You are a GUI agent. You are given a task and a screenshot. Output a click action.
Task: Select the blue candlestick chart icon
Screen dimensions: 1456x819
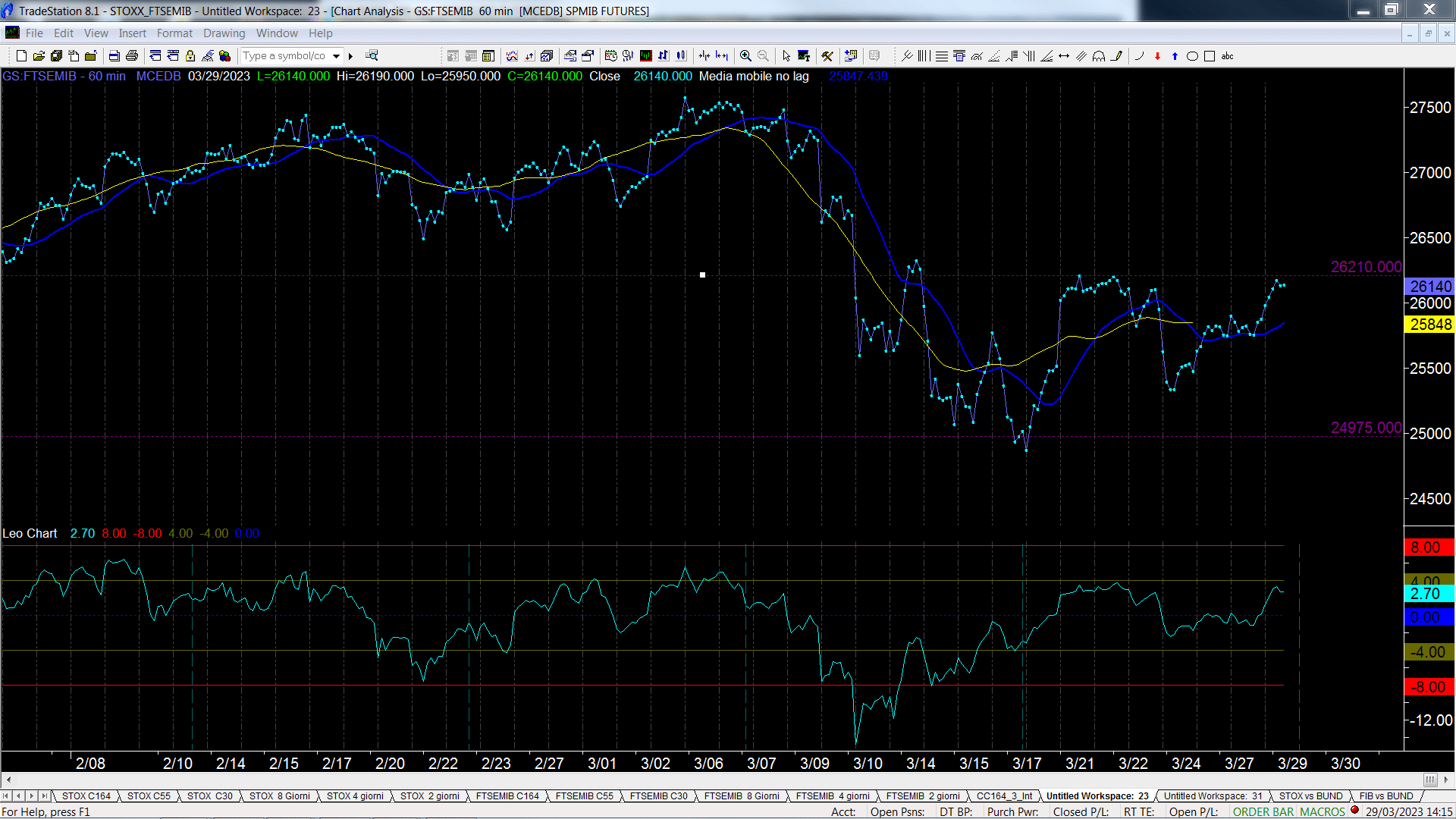(681, 56)
